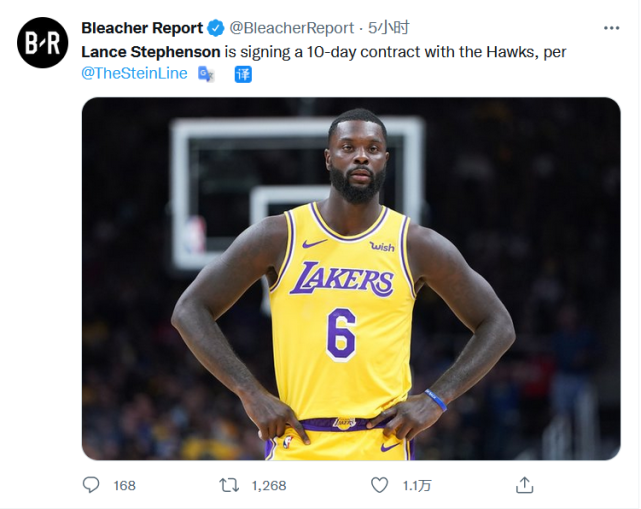Screen dimensions: 641x509
Task: Click the 1.1万 likes count
Action: pos(416,486)
